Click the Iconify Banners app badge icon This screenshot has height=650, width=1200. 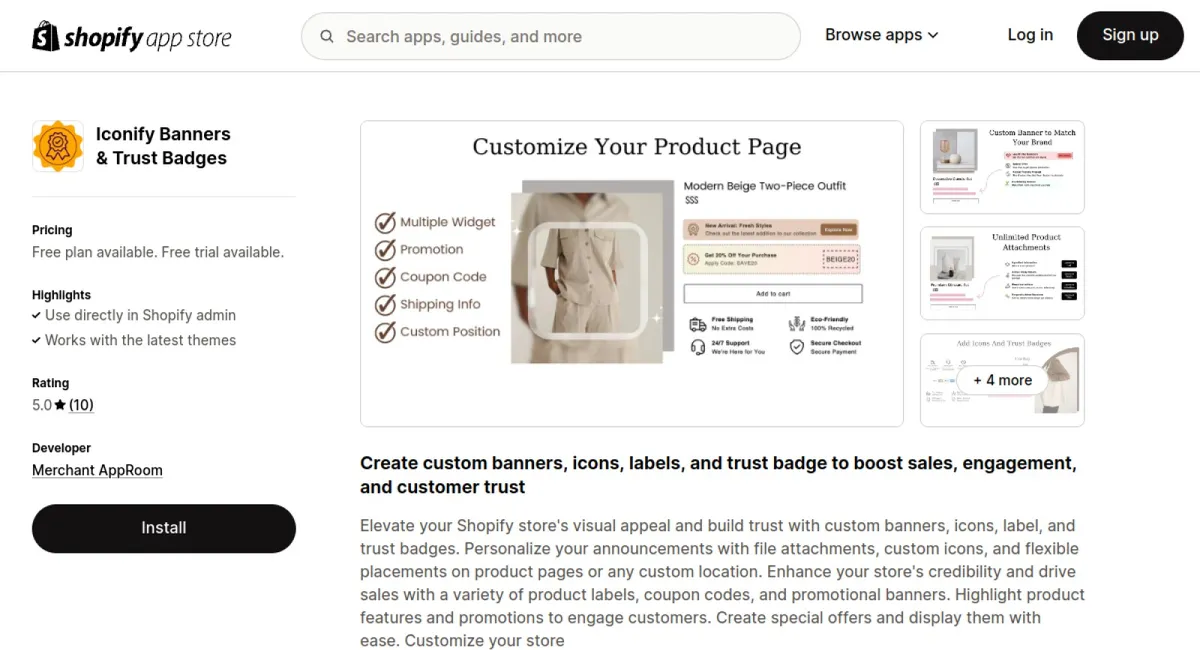58,146
